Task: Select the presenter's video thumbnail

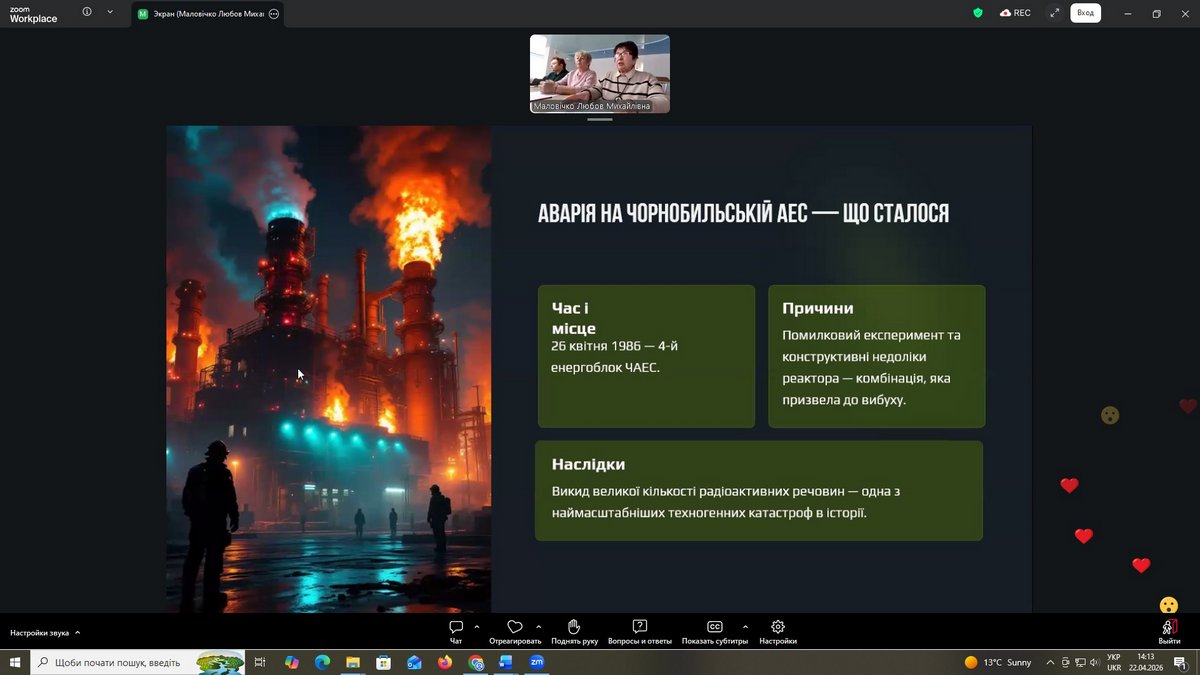Action: pyautogui.click(x=599, y=73)
